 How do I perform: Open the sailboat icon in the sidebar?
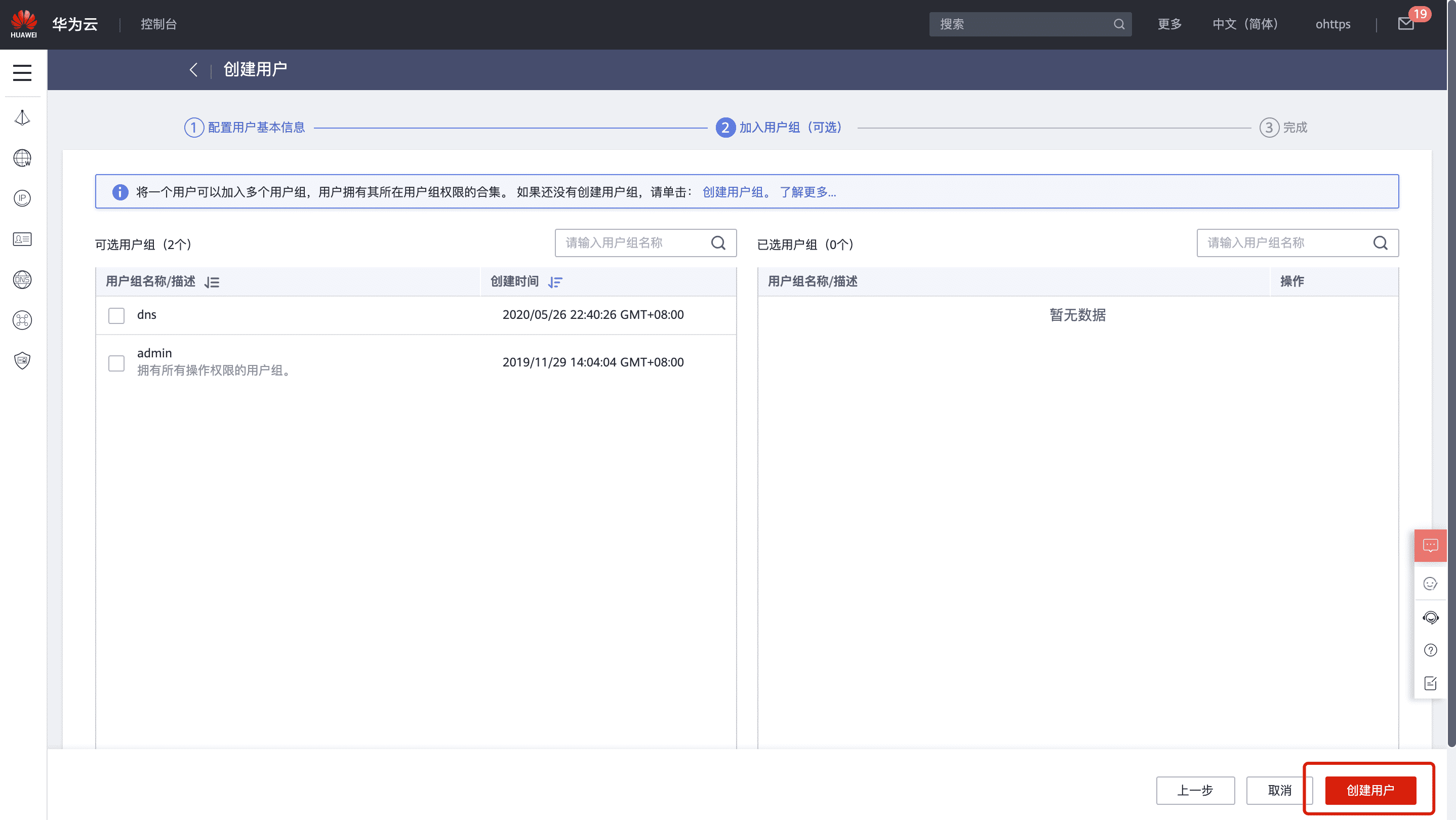click(x=22, y=117)
